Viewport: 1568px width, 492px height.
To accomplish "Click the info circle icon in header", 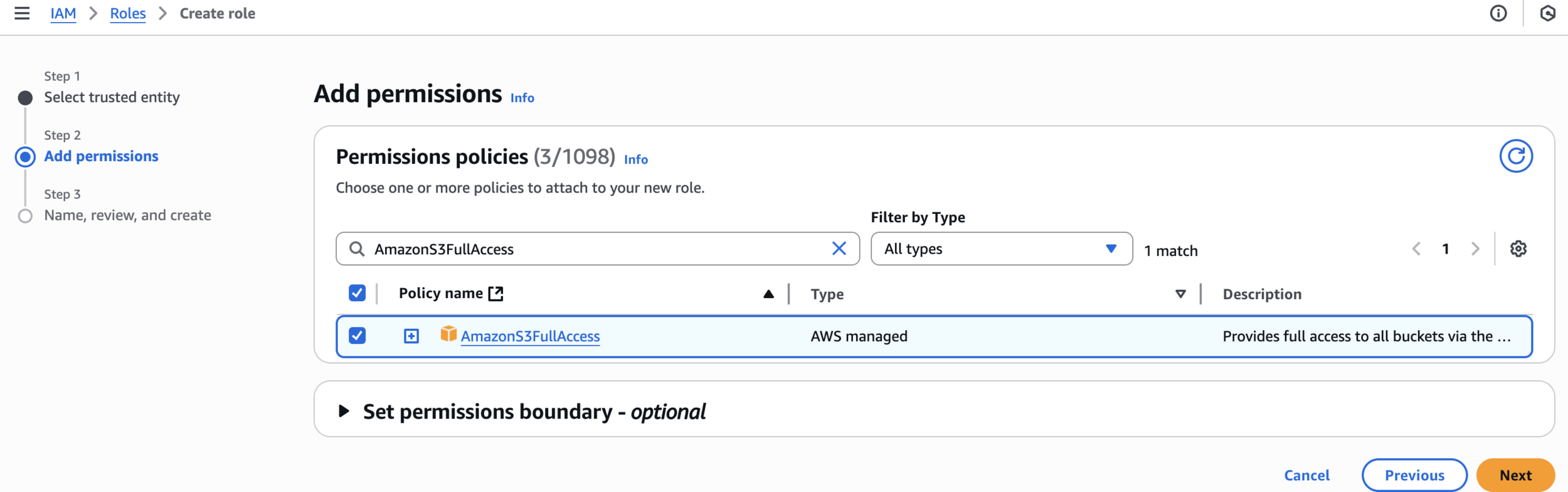I will [x=1498, y=13].
